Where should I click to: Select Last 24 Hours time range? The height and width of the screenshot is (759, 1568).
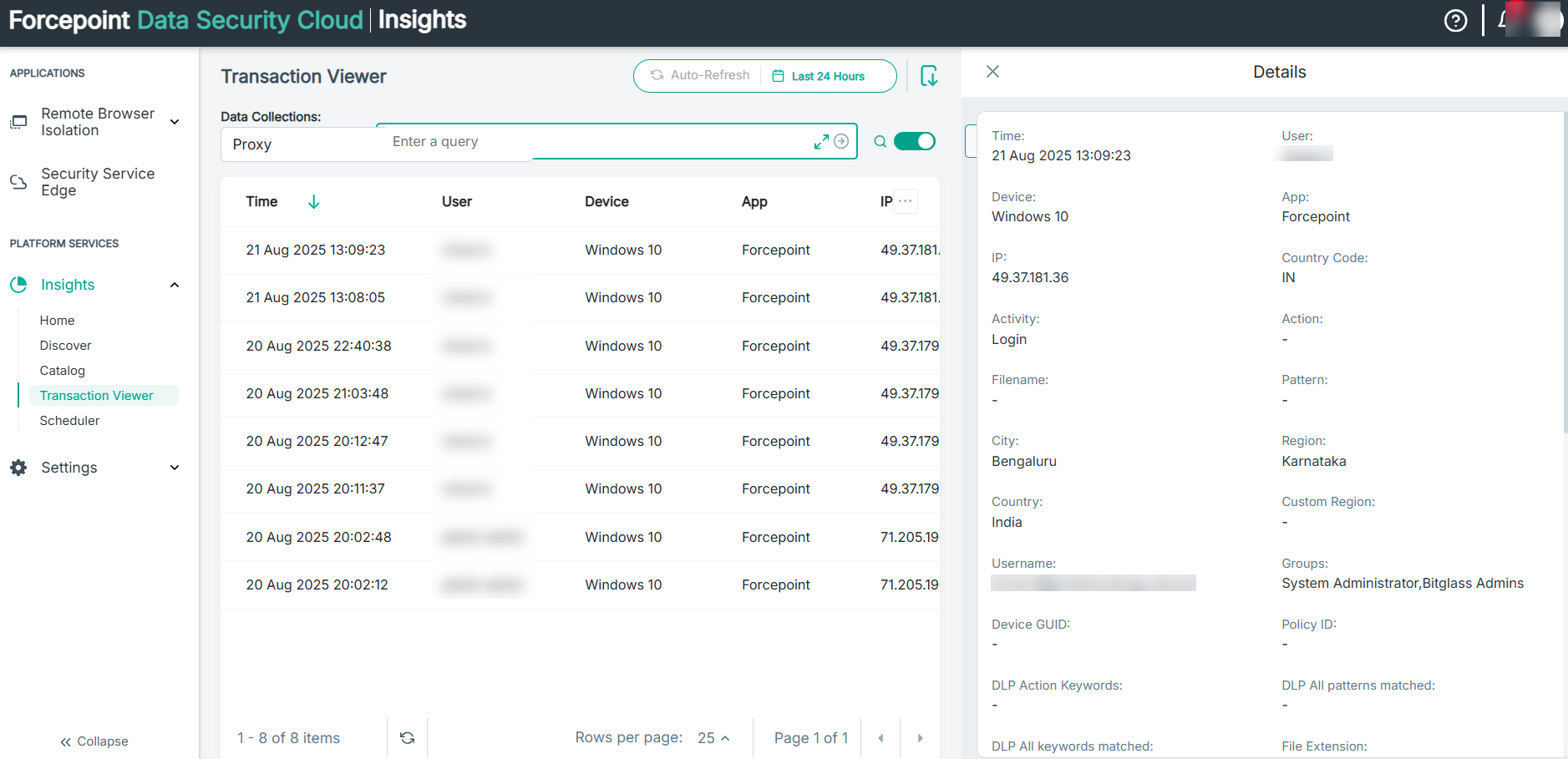(819, 76)
